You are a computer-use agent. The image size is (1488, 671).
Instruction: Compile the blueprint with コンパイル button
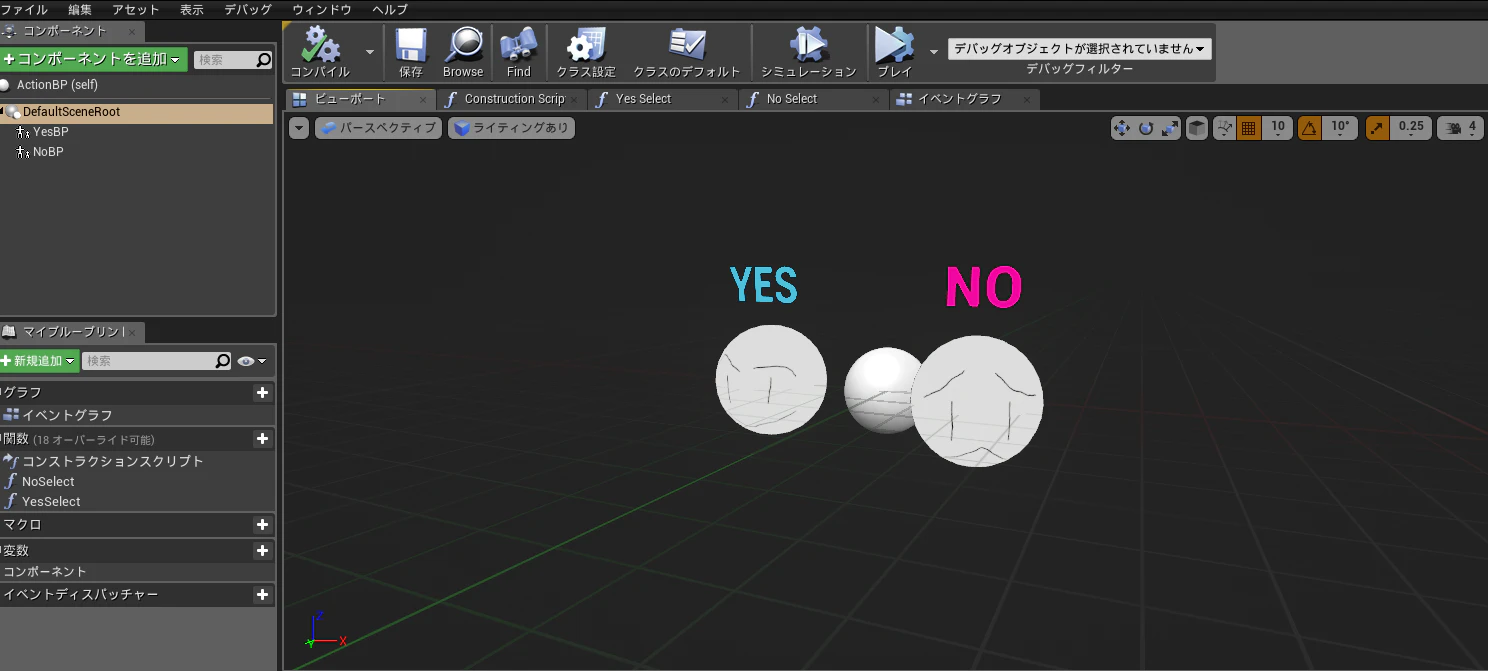(x=320, y=52)
